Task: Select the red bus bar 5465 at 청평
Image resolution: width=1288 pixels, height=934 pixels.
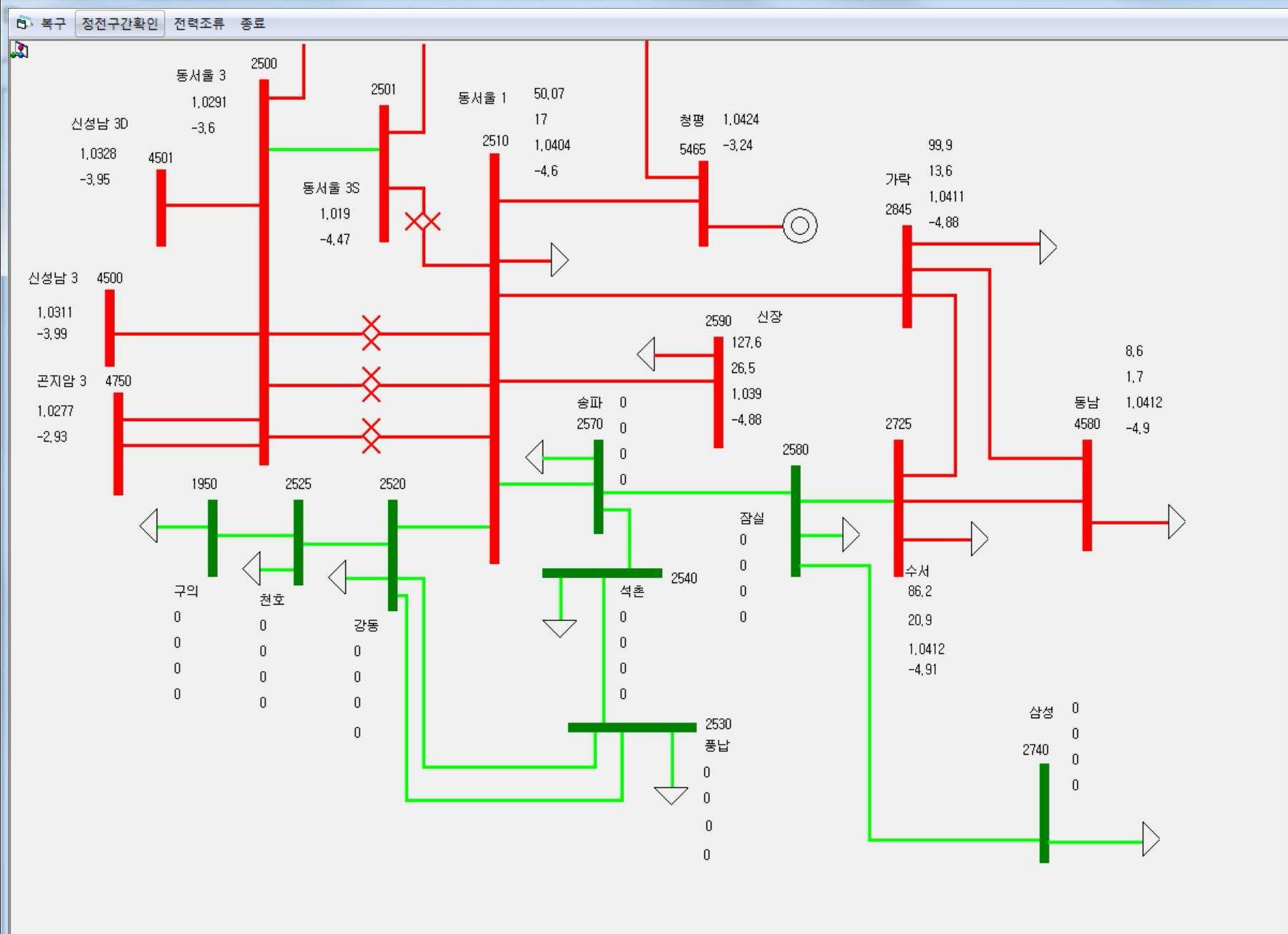Action: point(704,204)
